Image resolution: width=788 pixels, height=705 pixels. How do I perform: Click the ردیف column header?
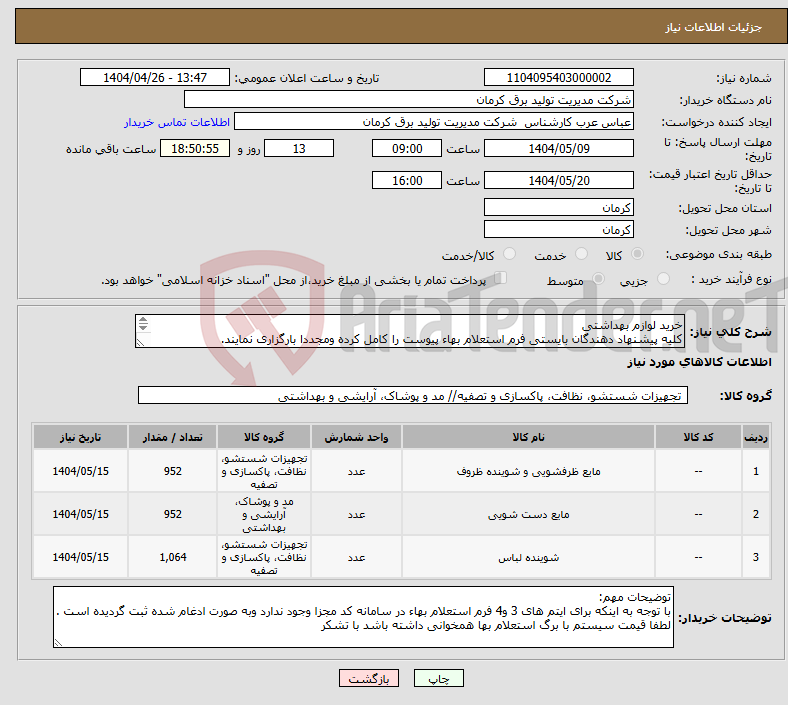tap(756, 437)
